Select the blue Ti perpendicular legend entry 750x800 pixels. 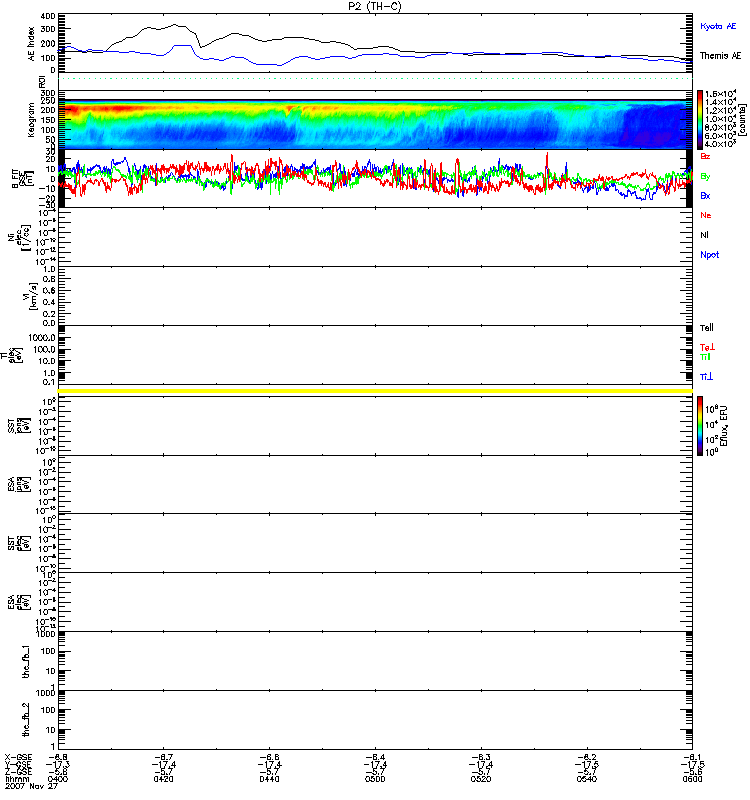coord(706,377)
